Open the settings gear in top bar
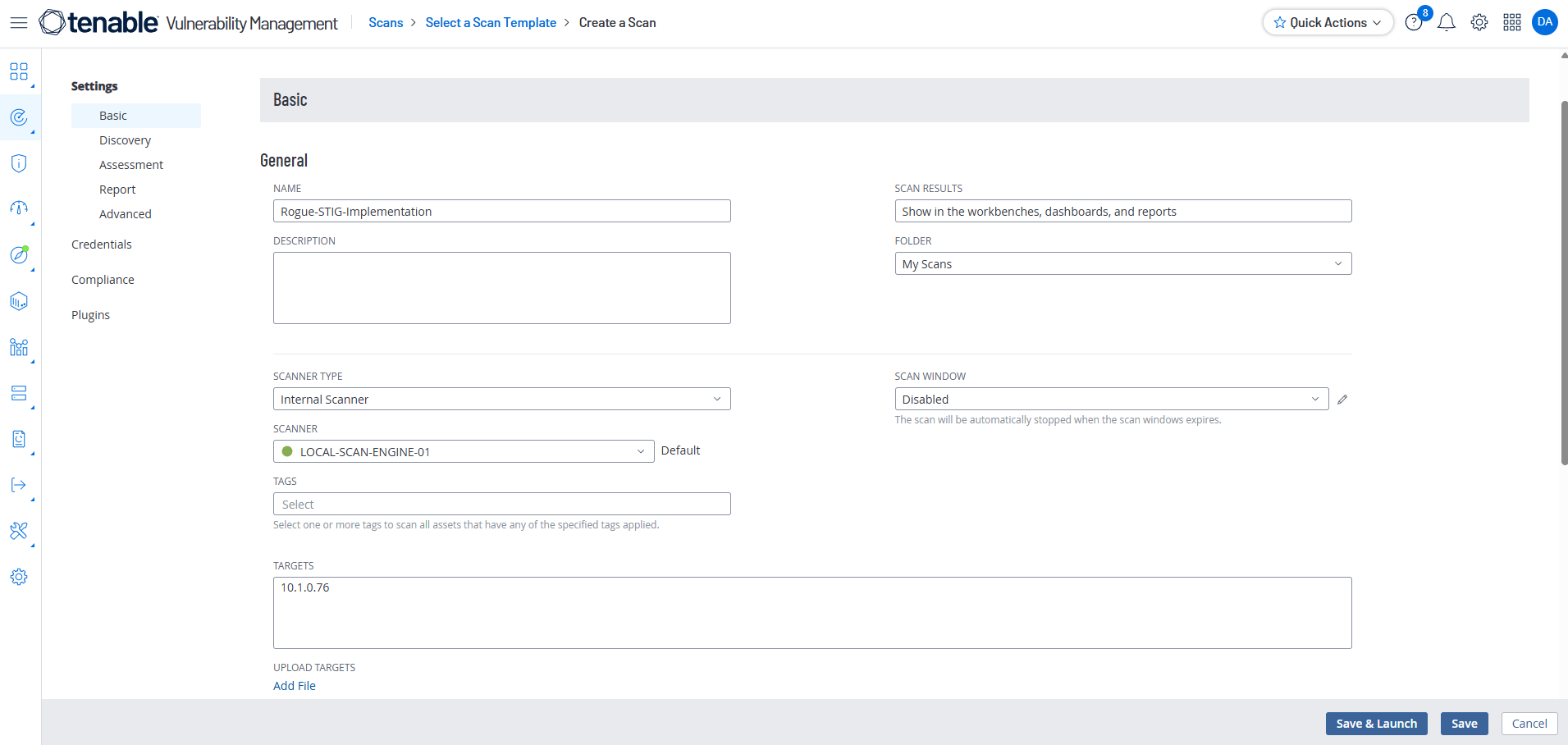This screenshot has height=745, width=1568. [1479, 23]
